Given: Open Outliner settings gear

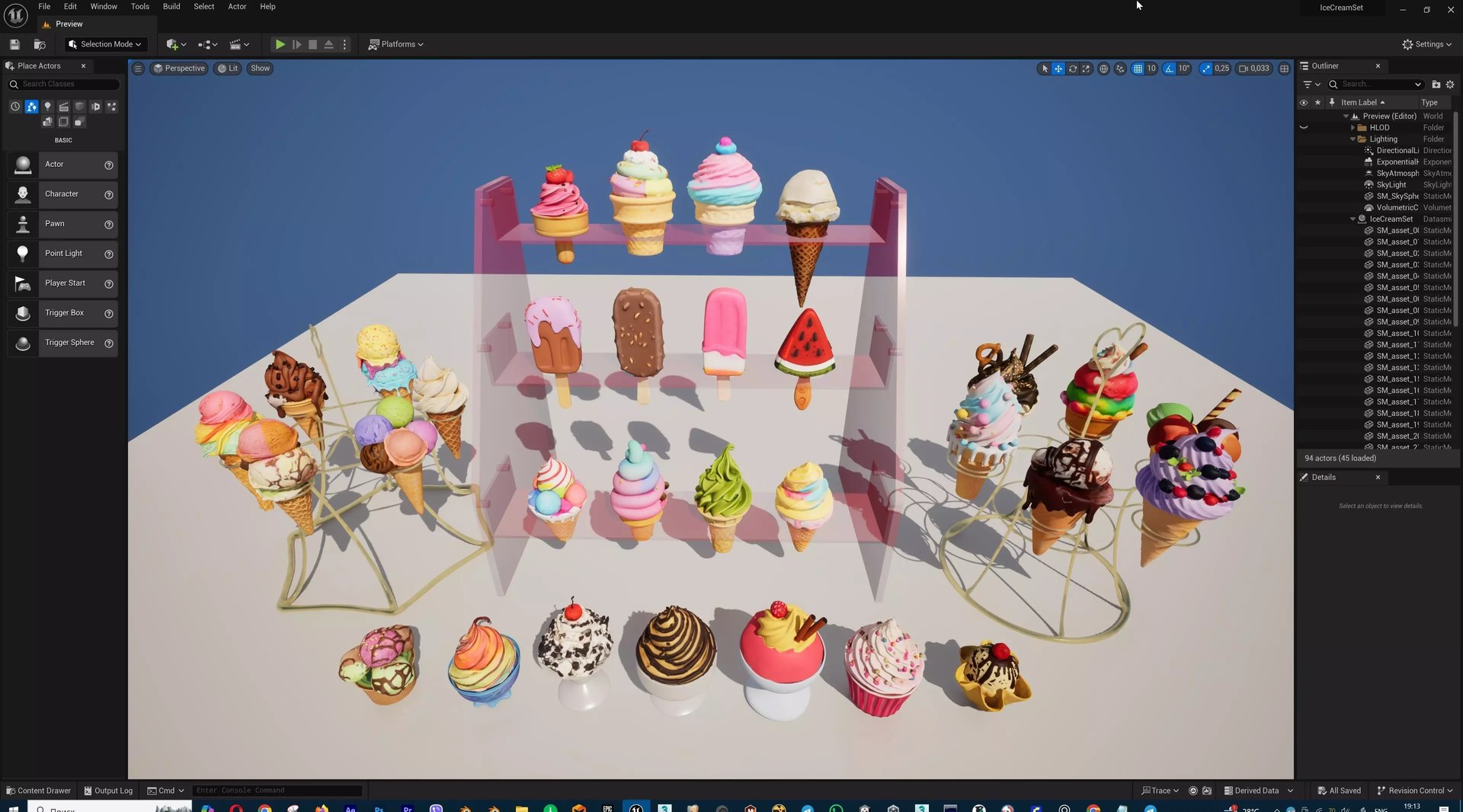Looking at the screenshot, I should pyautogui.click(x=1450, y=85).
